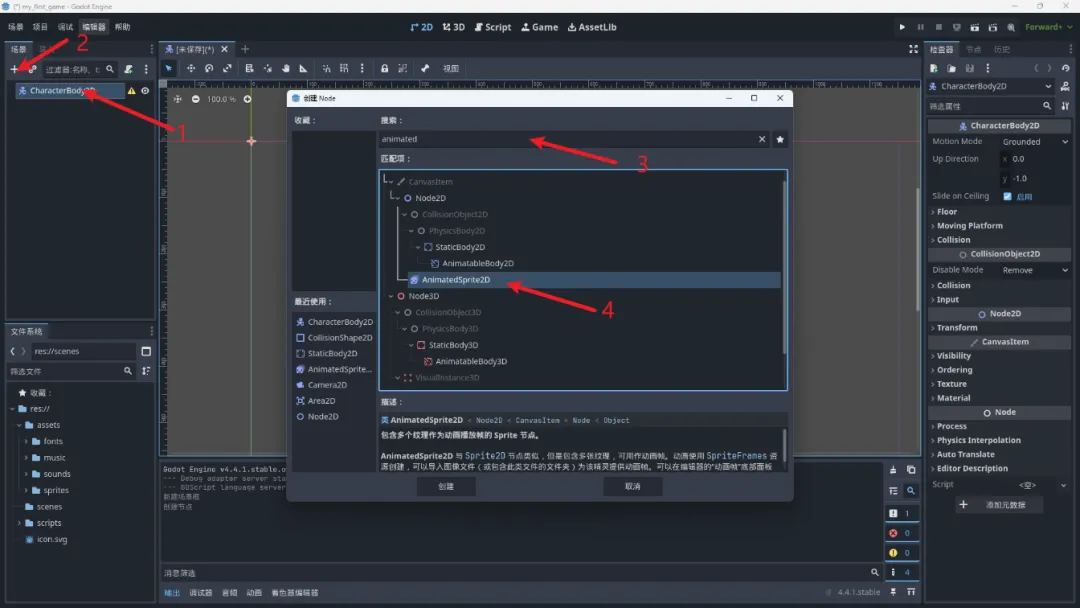Activate the Move mode tool

(191, 68)
